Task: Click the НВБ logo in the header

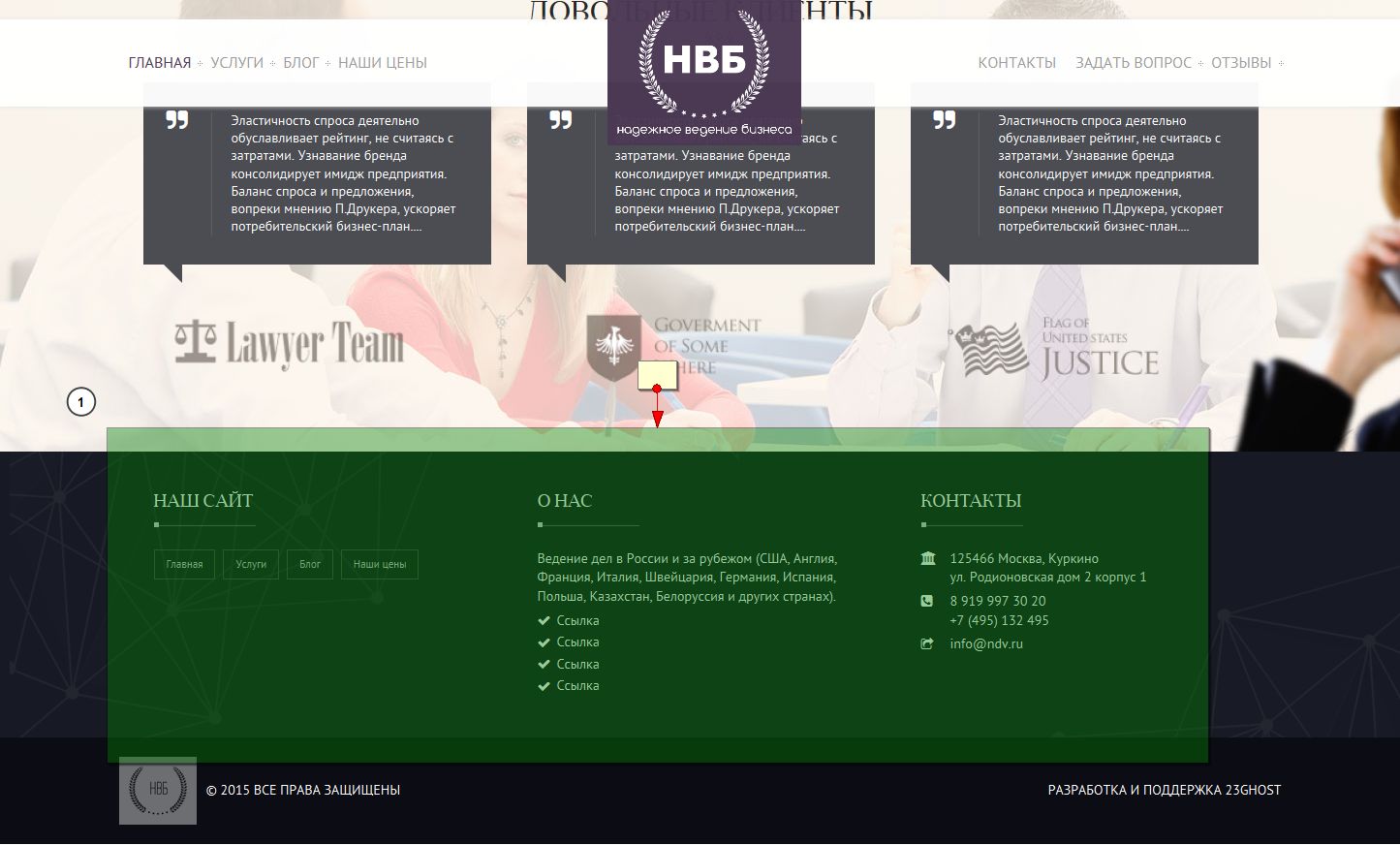Action: pyautogui.click(x=704, y=73)
